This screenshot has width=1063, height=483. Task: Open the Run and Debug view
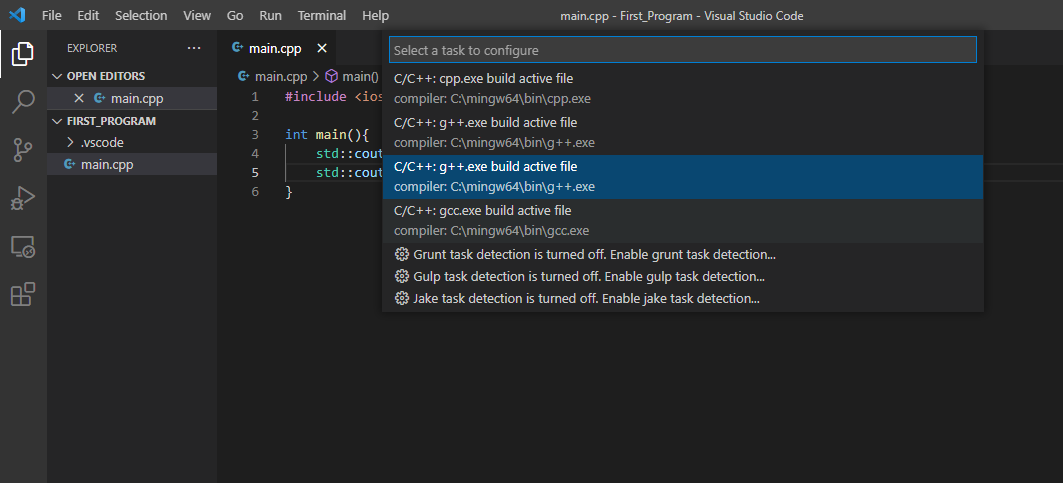pos(23,198)
